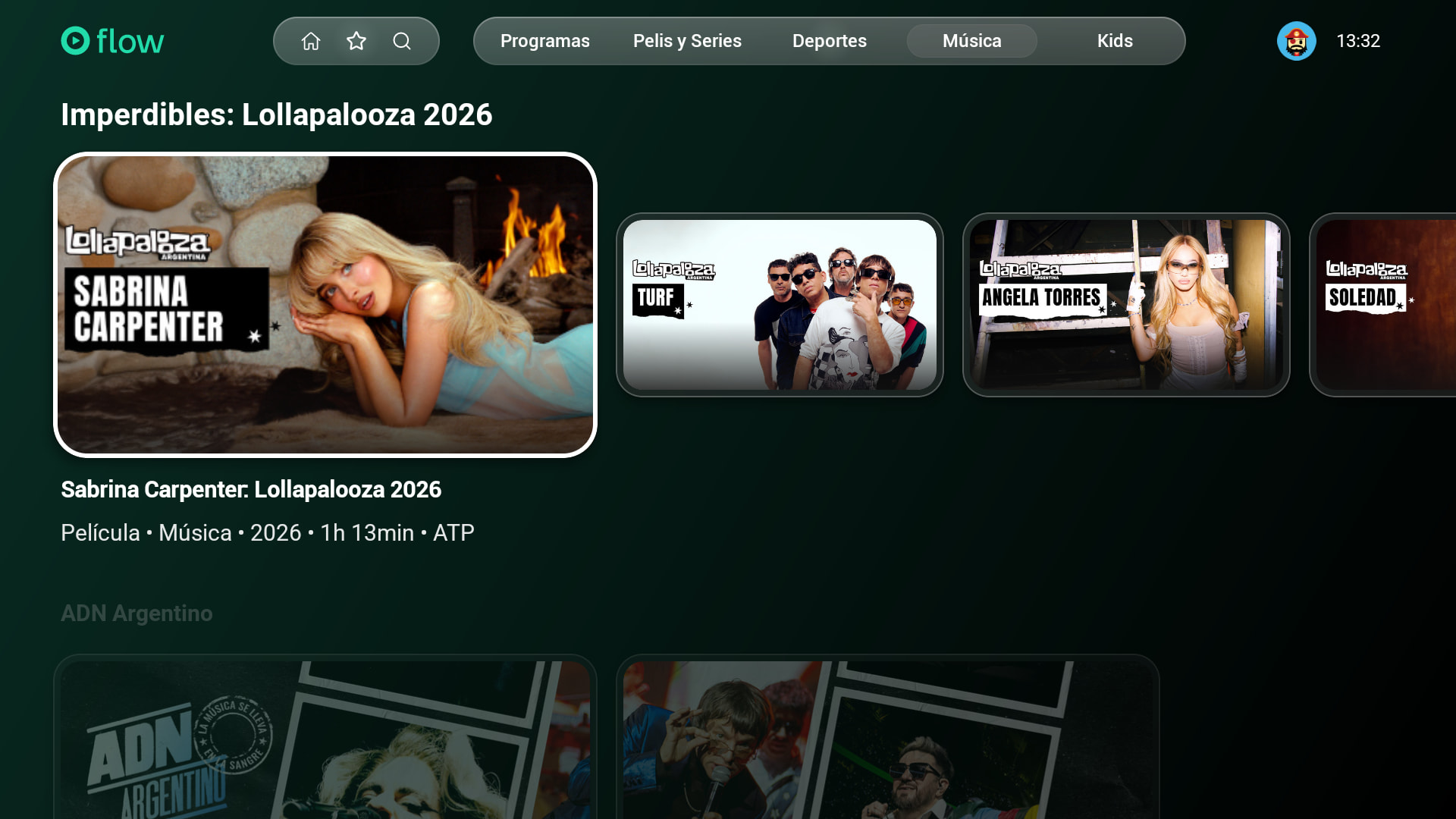Select the Música tab
The width and height of the screenshot is (1456, 819).
tap(971, 41)
